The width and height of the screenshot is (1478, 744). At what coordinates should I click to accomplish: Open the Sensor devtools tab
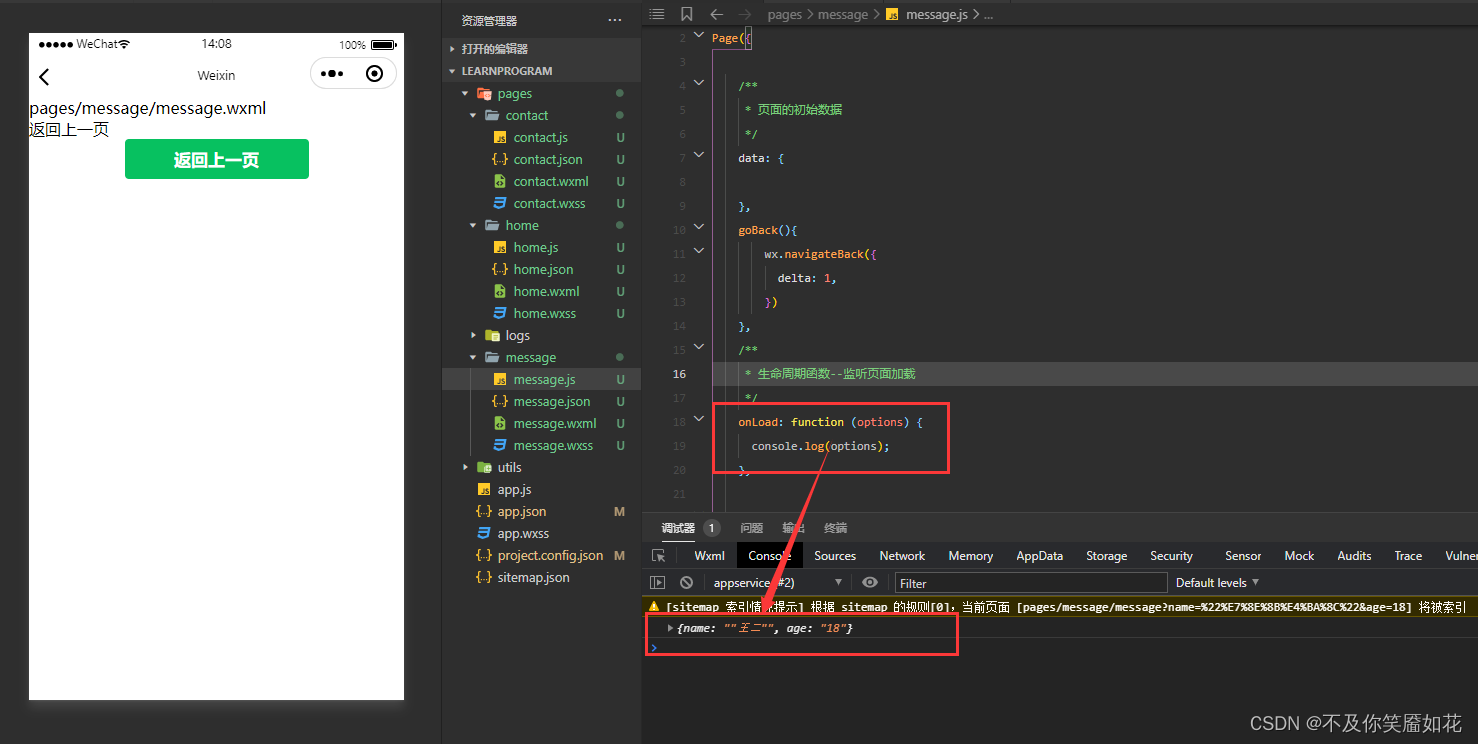pyautogui.click(x=1243, y=556)
